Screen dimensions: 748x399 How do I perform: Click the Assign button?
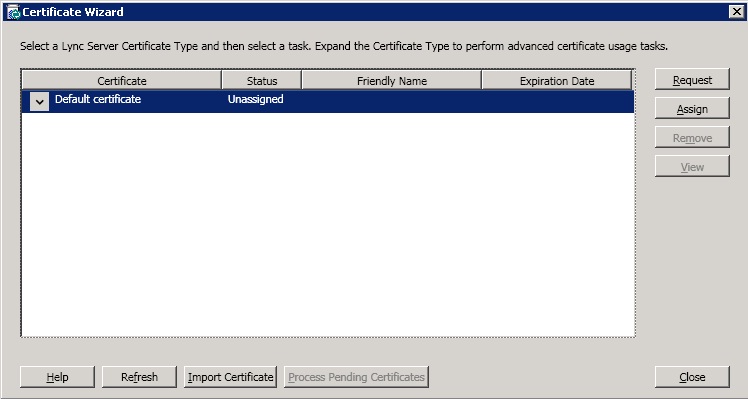(x=692, y=109)
